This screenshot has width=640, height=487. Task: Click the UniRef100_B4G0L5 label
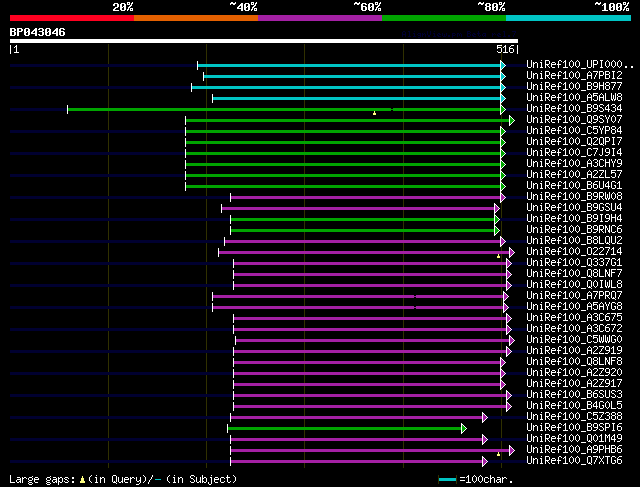[x=574, y=406]
